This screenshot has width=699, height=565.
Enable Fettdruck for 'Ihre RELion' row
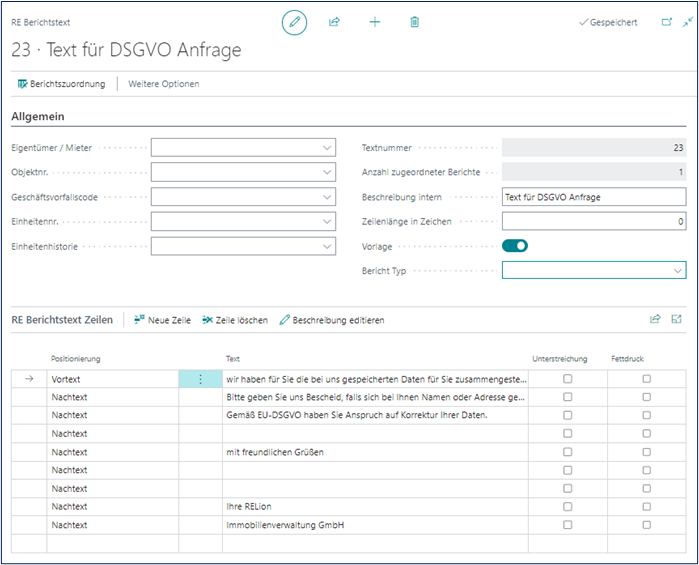tap(646, 506)
